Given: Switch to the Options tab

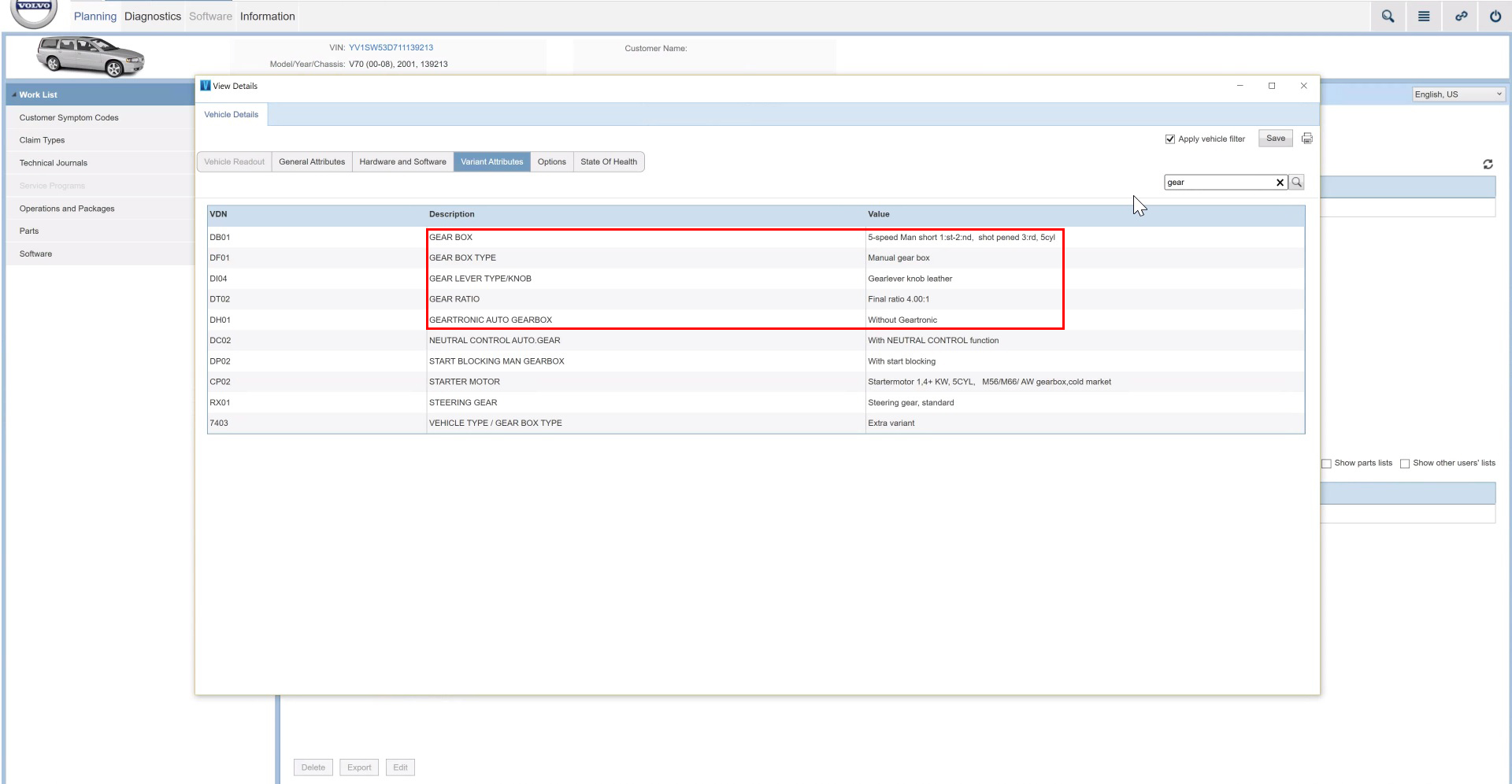Looking at the screenshot, I should point(551,162).
